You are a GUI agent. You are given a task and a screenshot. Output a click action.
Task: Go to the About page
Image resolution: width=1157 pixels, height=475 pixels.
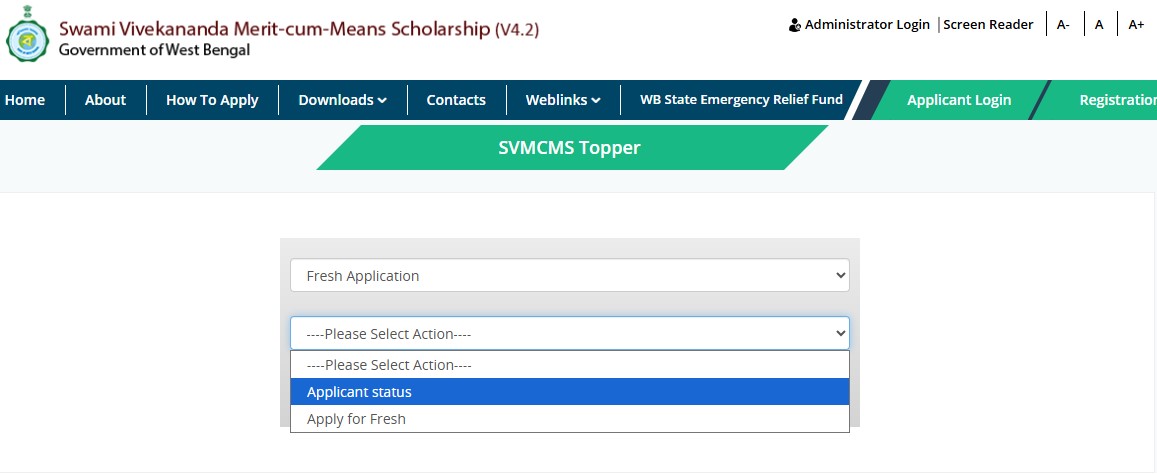(106, 100)
